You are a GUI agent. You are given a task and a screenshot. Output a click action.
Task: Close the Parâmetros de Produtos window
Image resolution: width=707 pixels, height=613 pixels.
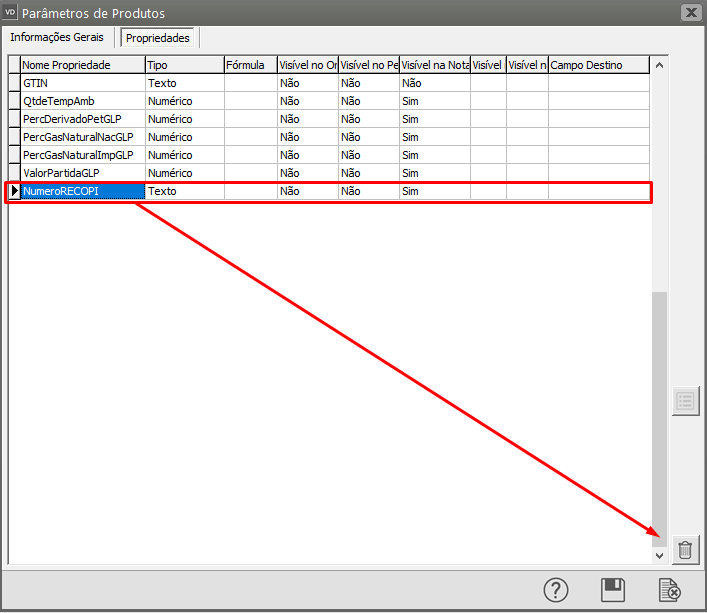point(691,12)
